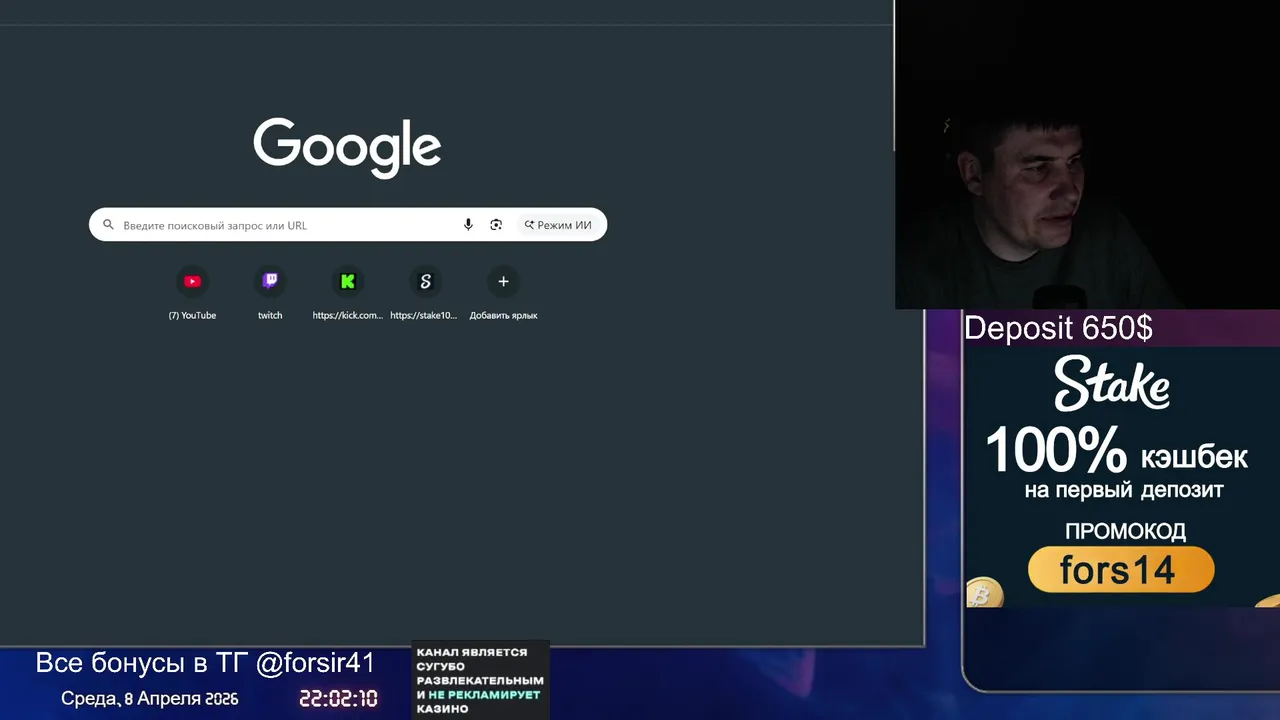Click the (7) YouTube label

[x=192, y=315]
